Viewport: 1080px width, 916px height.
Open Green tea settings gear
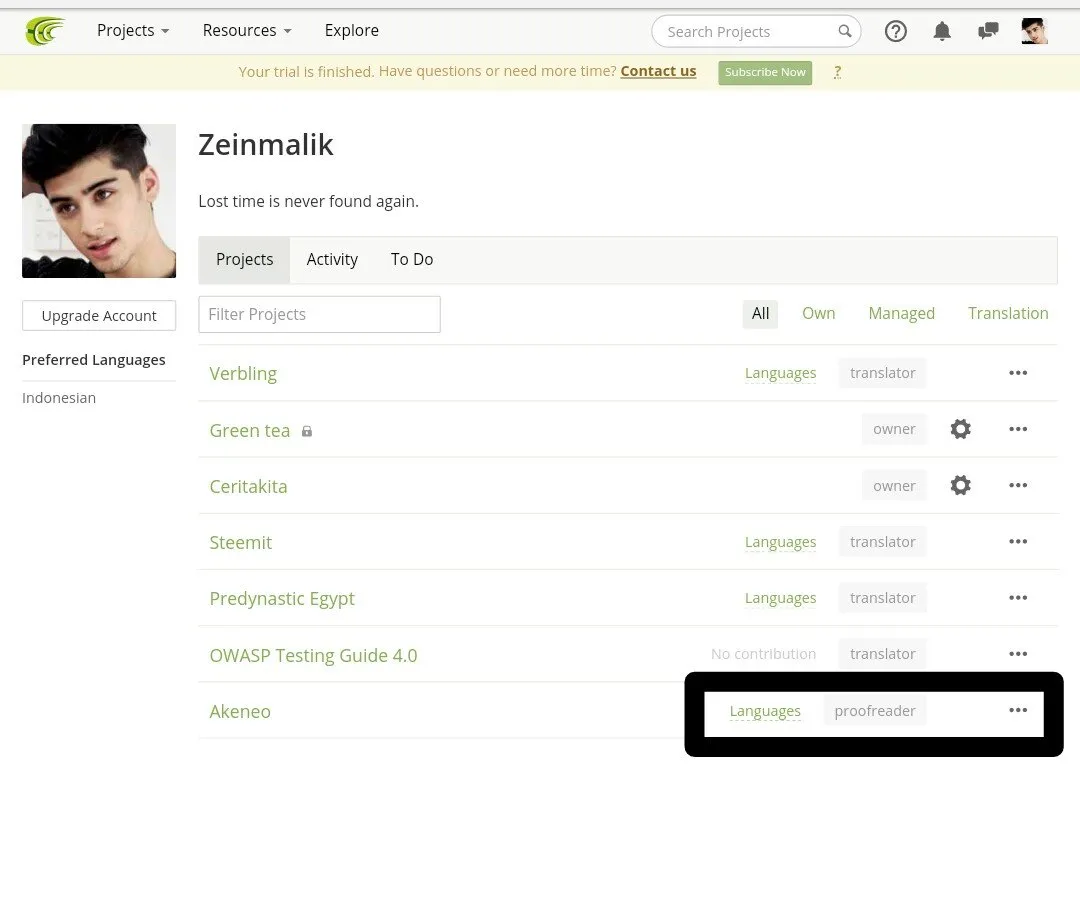point(960,429)
